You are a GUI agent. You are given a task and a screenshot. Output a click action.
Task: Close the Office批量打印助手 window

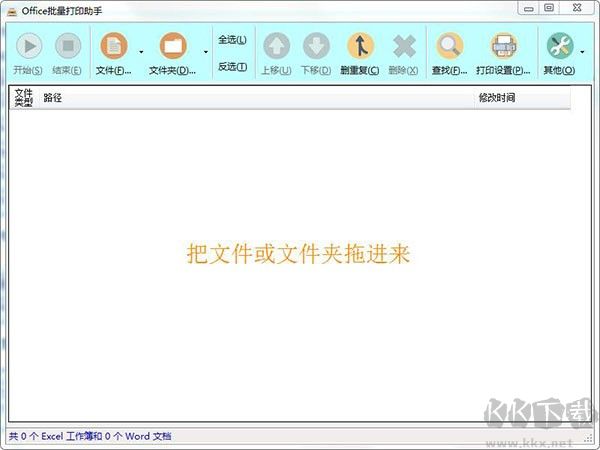pyautogui.click(x=577, y=8)
